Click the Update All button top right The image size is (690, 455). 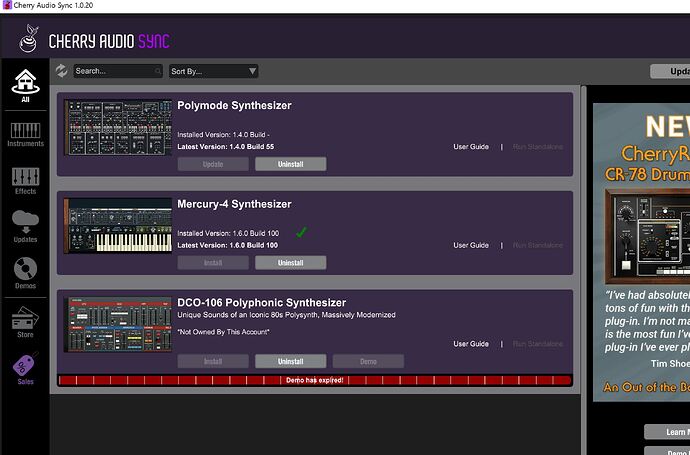click(670, 71)
